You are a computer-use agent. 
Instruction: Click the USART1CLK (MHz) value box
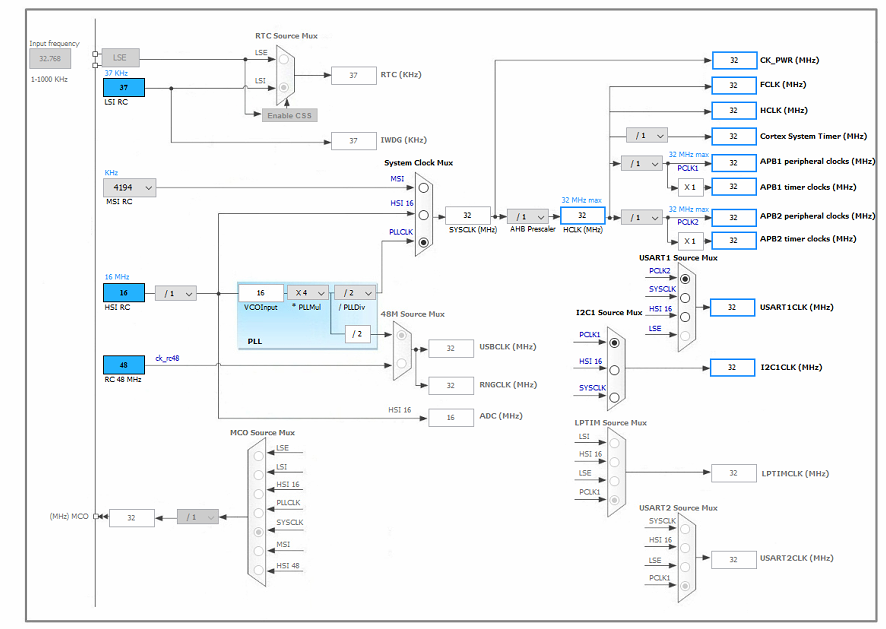[x=732, y=307]
